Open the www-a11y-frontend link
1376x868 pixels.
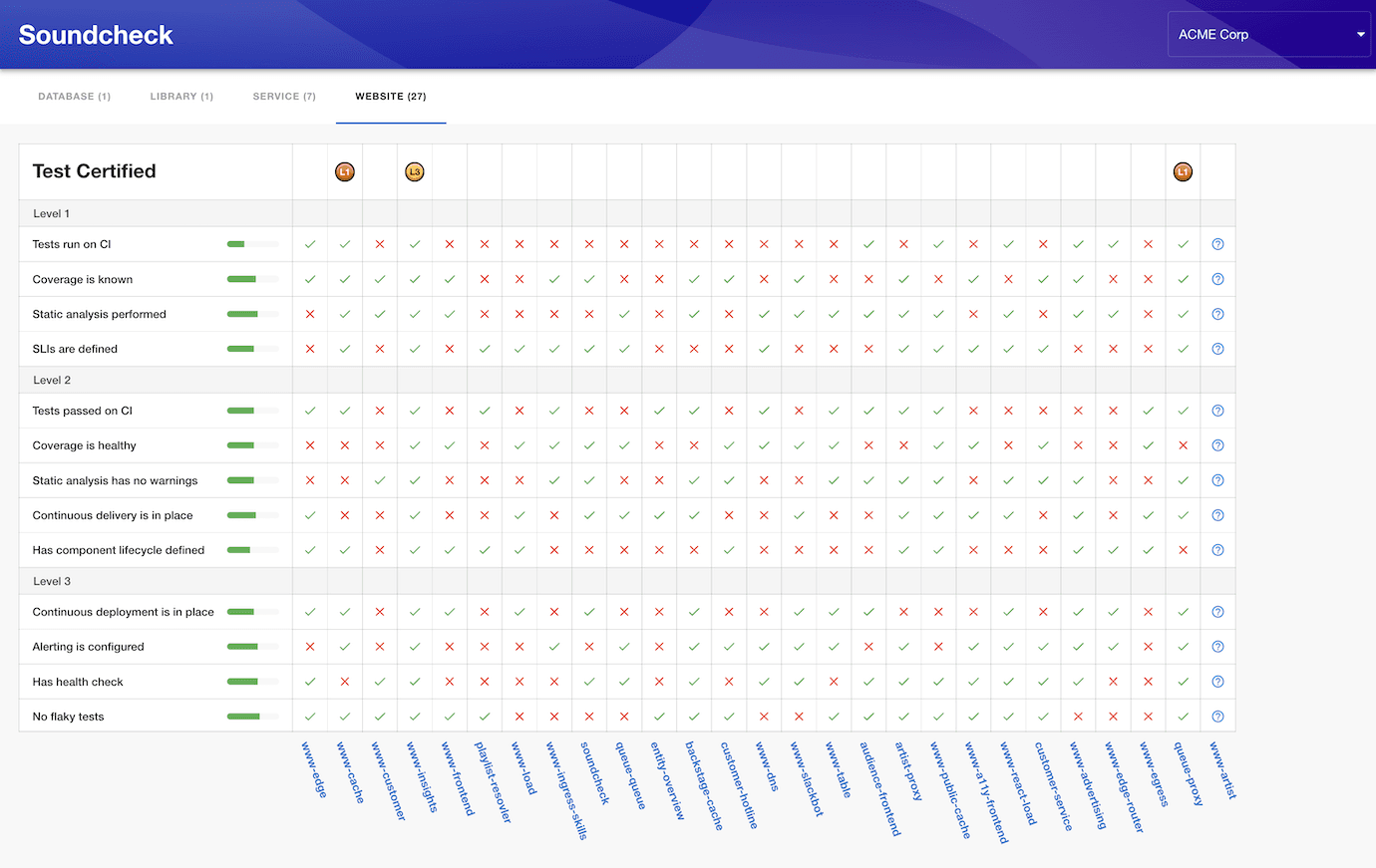[x=986, y=792]
